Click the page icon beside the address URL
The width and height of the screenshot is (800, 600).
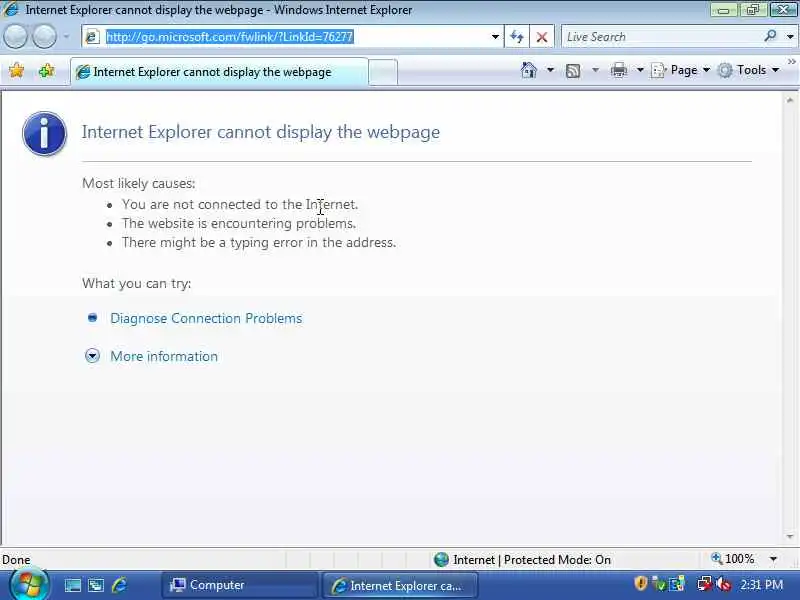coord(92,37)
